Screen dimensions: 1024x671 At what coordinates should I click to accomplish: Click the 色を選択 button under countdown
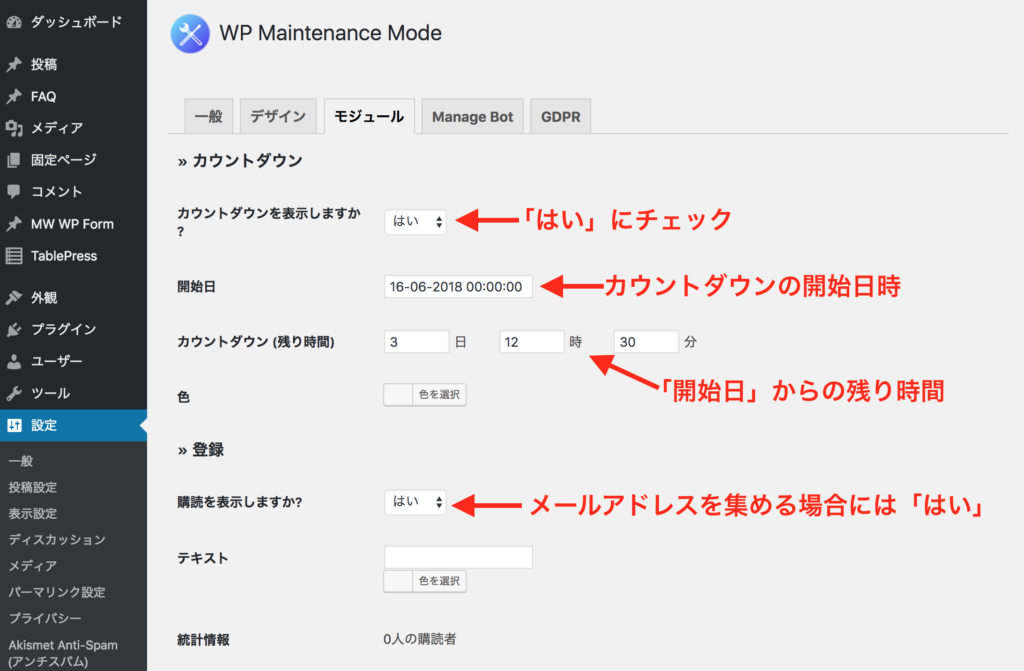[425, 395]
